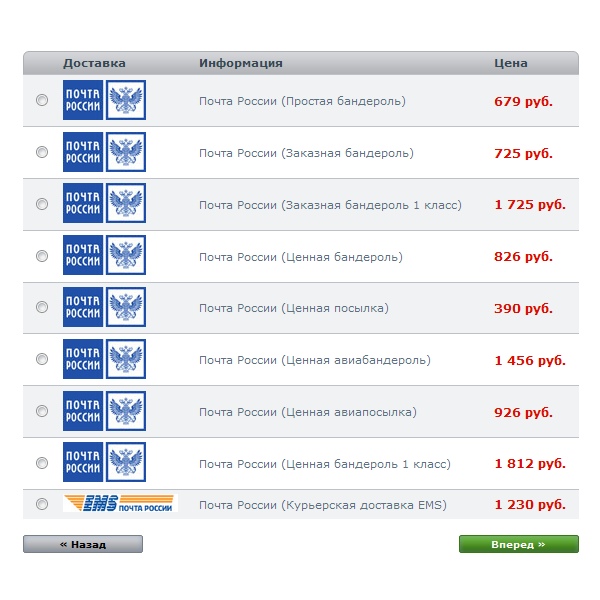Click eagle emblem in Ценная бандероль 826 руб. row
This screenshot has width=600, height=600.
coord(126,255)
